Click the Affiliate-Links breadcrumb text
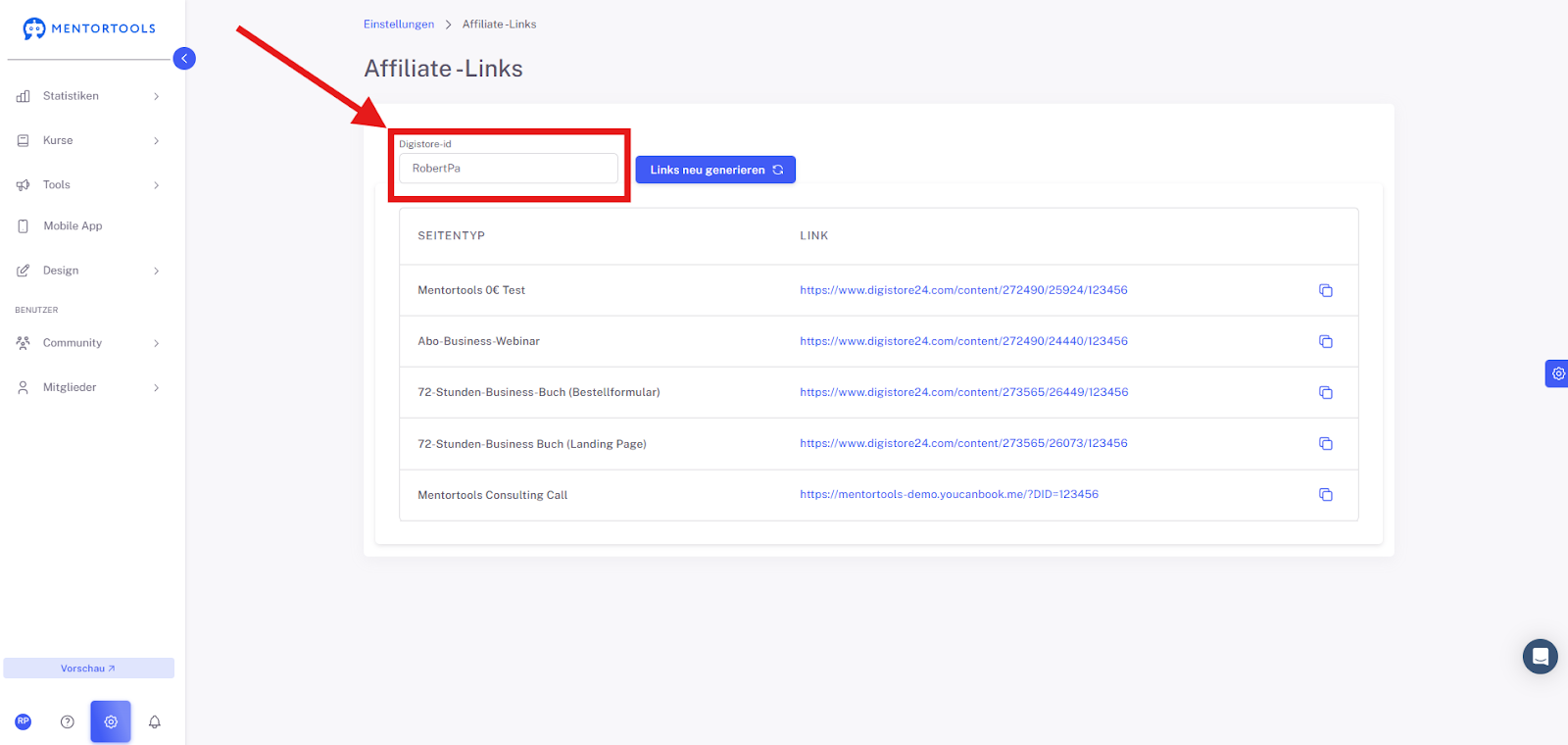The image size is (1568, 745). pyautogui.click(x=500, y=25)
